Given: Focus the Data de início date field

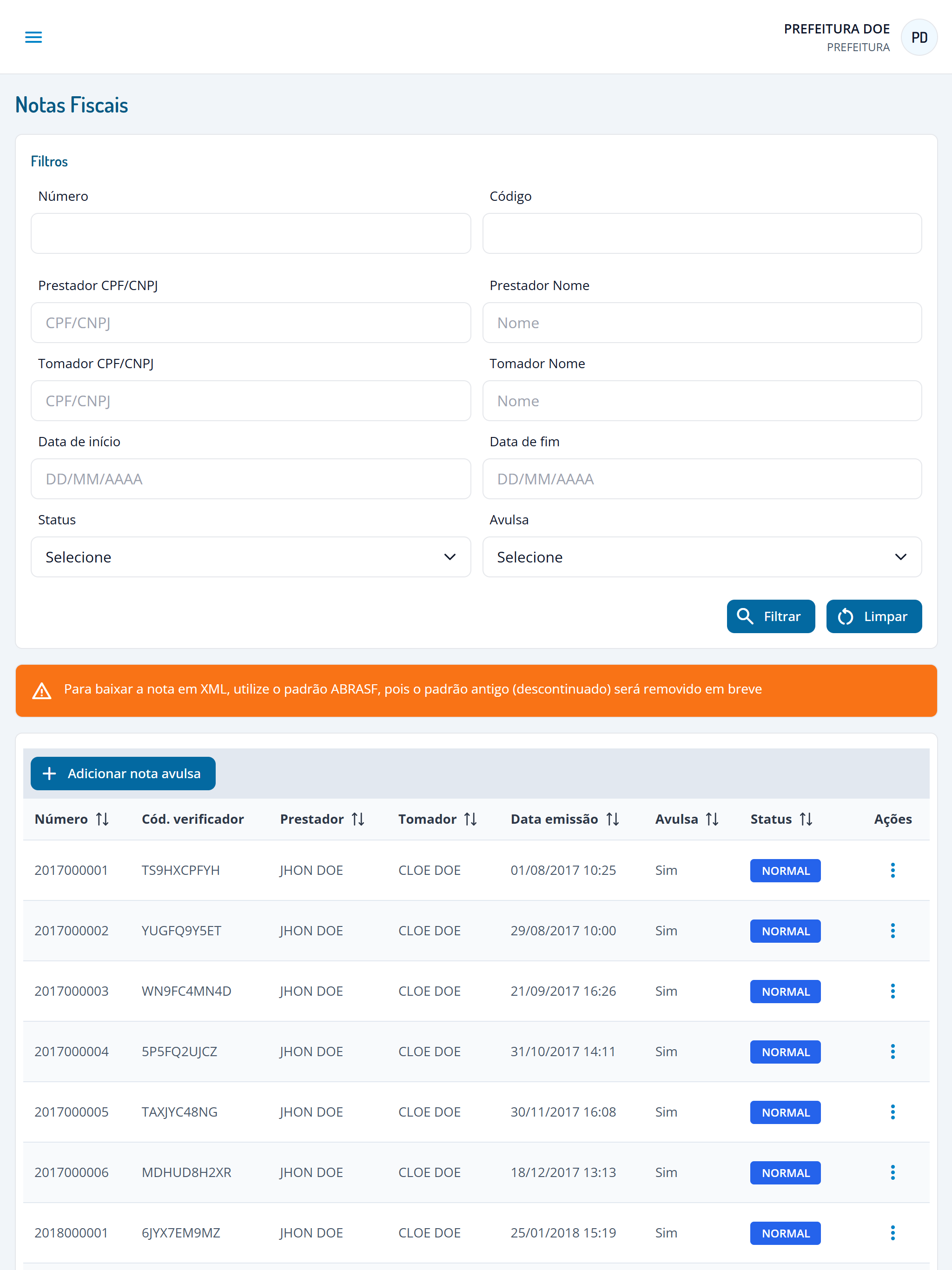Looking at the screenshot, I should (x=251, y=479).
